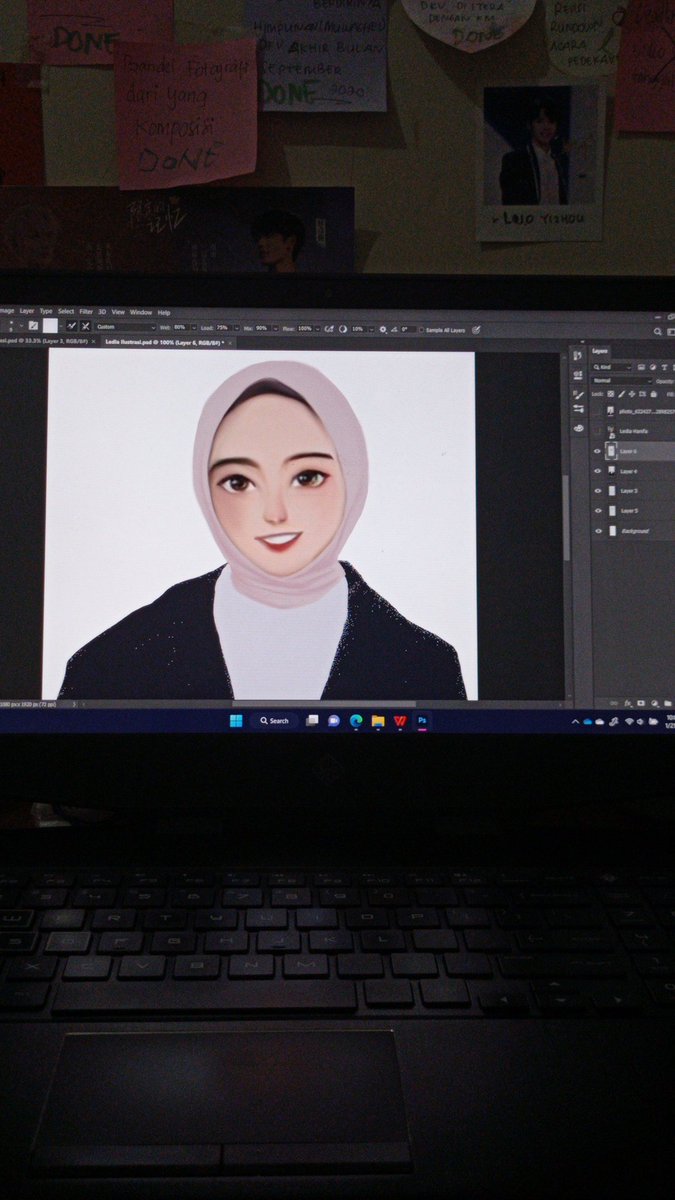Enable airbrush-style build-up icon

330,327
